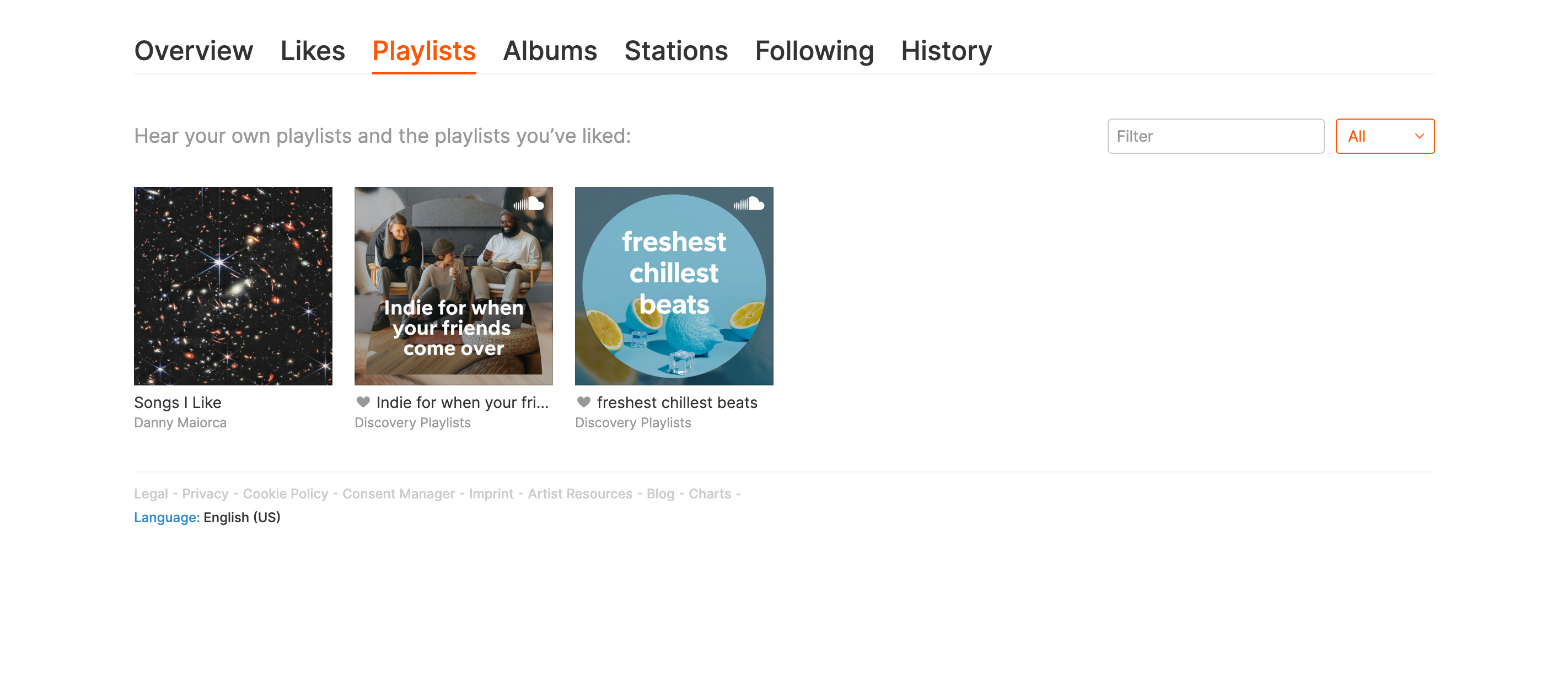
Task: Click the dropdown chevron arrow next to All
Action: (1419, 136)
